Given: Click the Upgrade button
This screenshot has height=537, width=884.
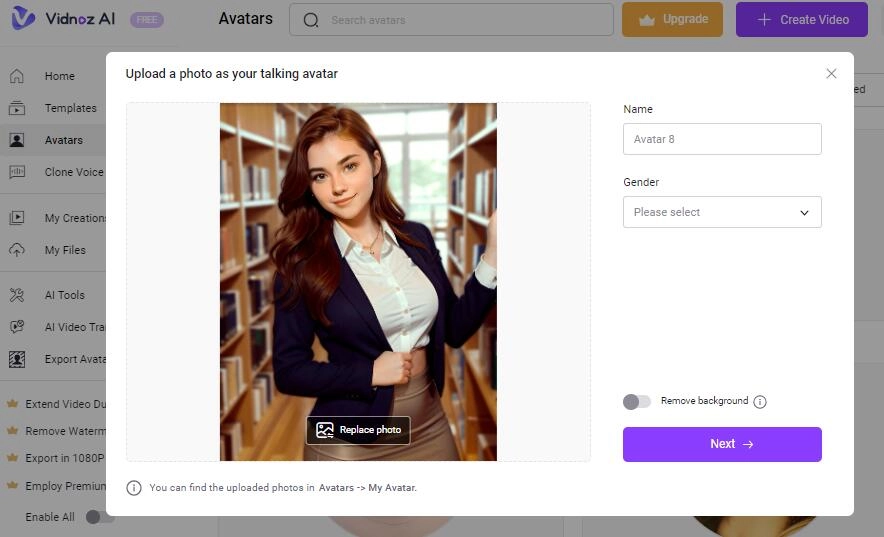Looking at the screenshot, I should click(672, 20).
